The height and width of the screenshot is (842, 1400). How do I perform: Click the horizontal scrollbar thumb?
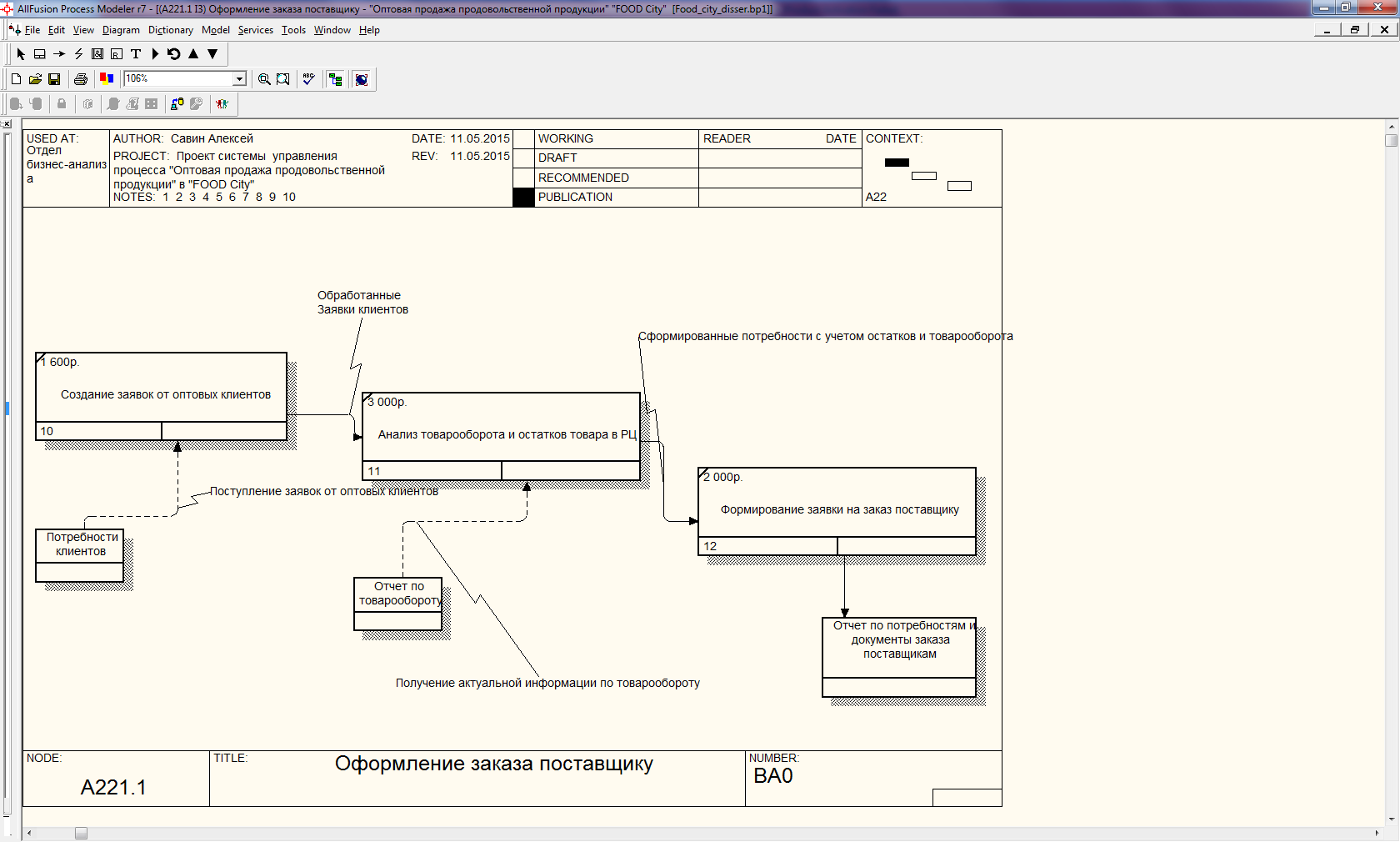pos(81,834)
